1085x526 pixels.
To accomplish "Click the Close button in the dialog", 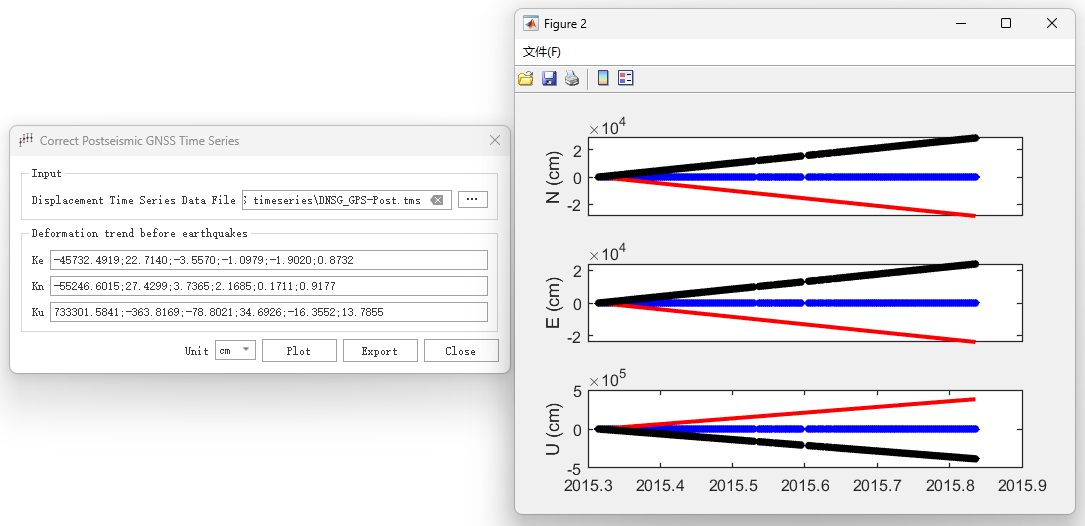I will 461,351.
